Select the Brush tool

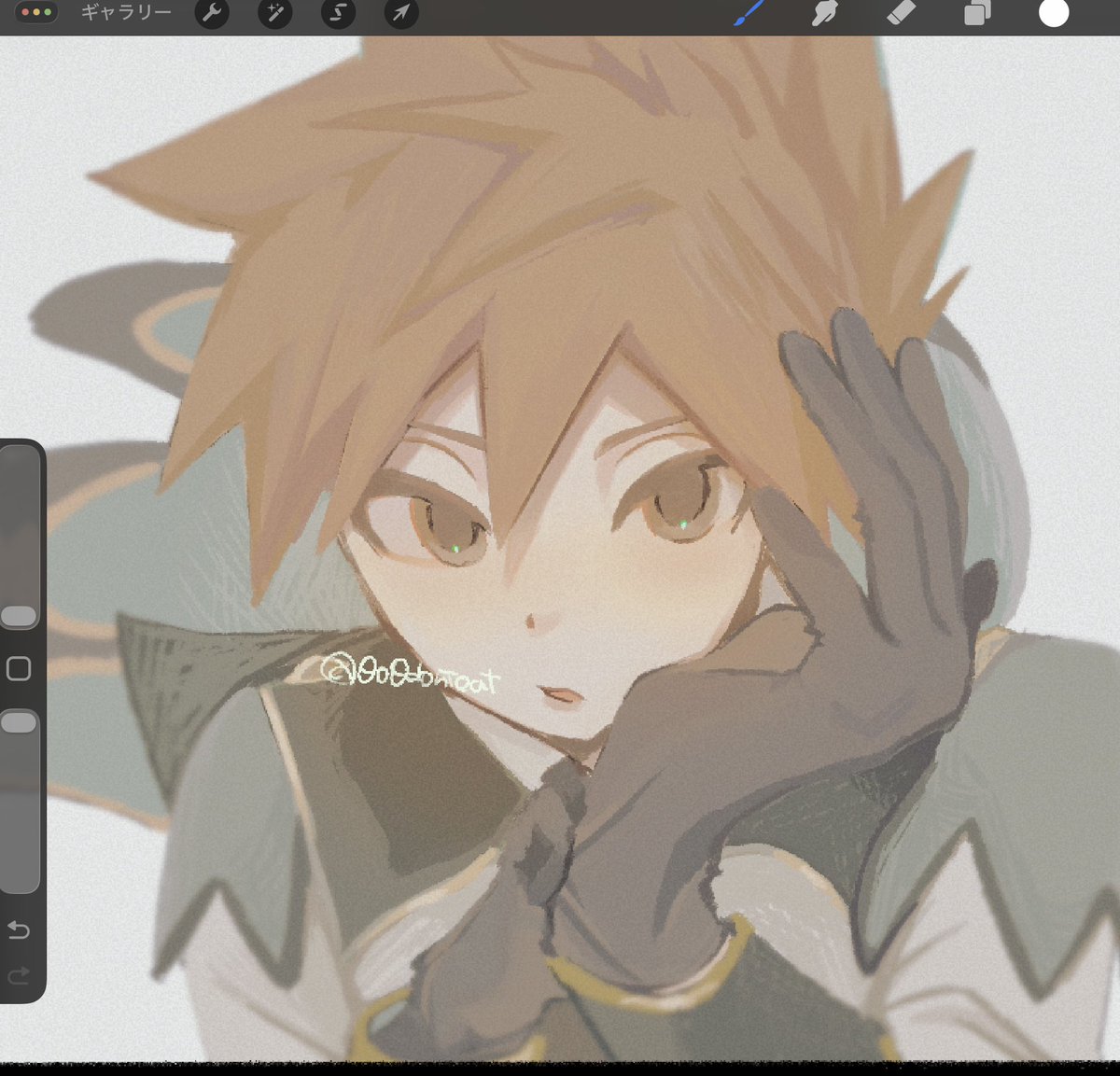pos(749,13)
